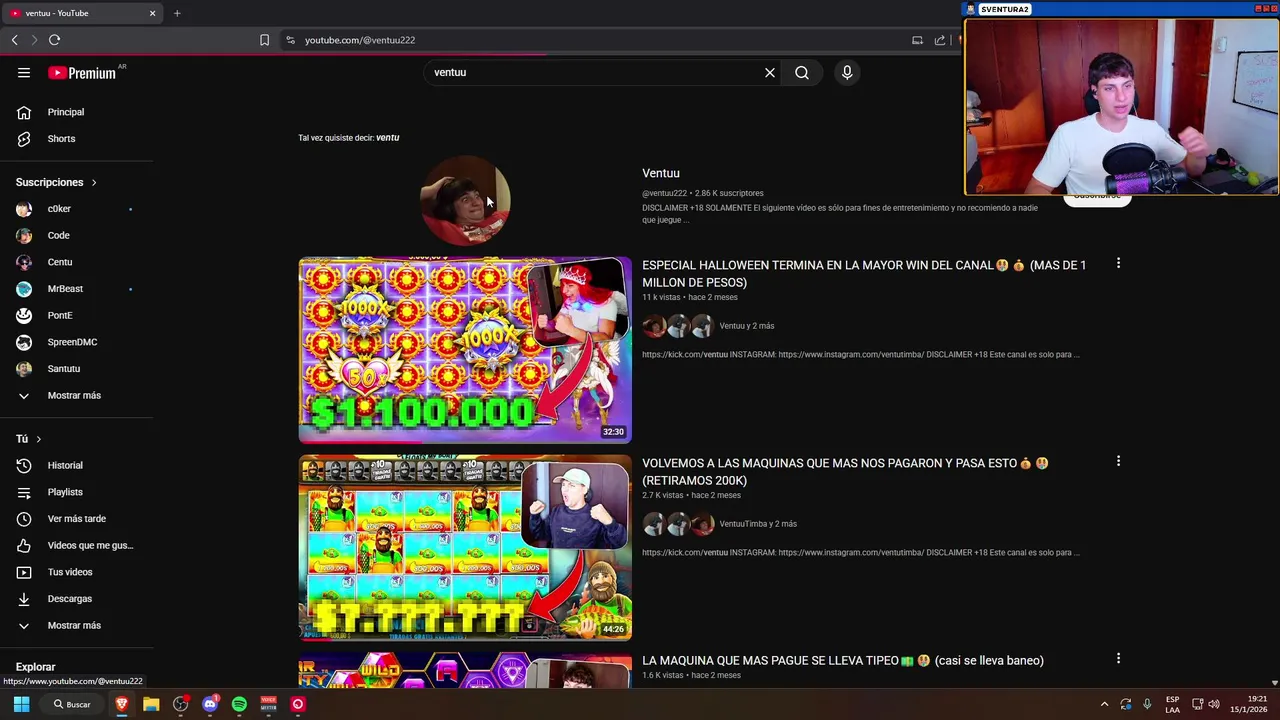Click the browser address bar URL
1280x720 pixels.
pos(360,40)
